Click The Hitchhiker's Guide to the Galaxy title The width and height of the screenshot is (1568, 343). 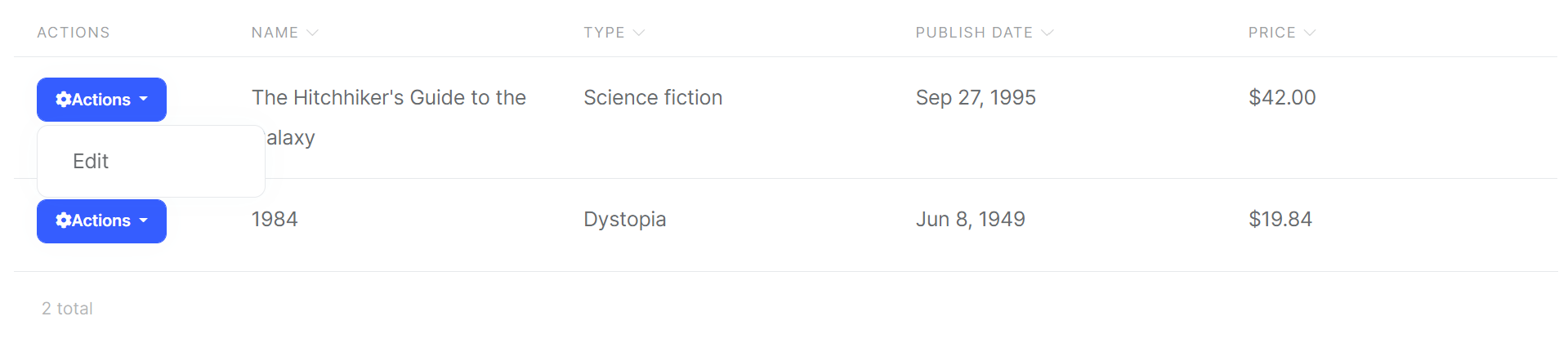pos(389,98)
